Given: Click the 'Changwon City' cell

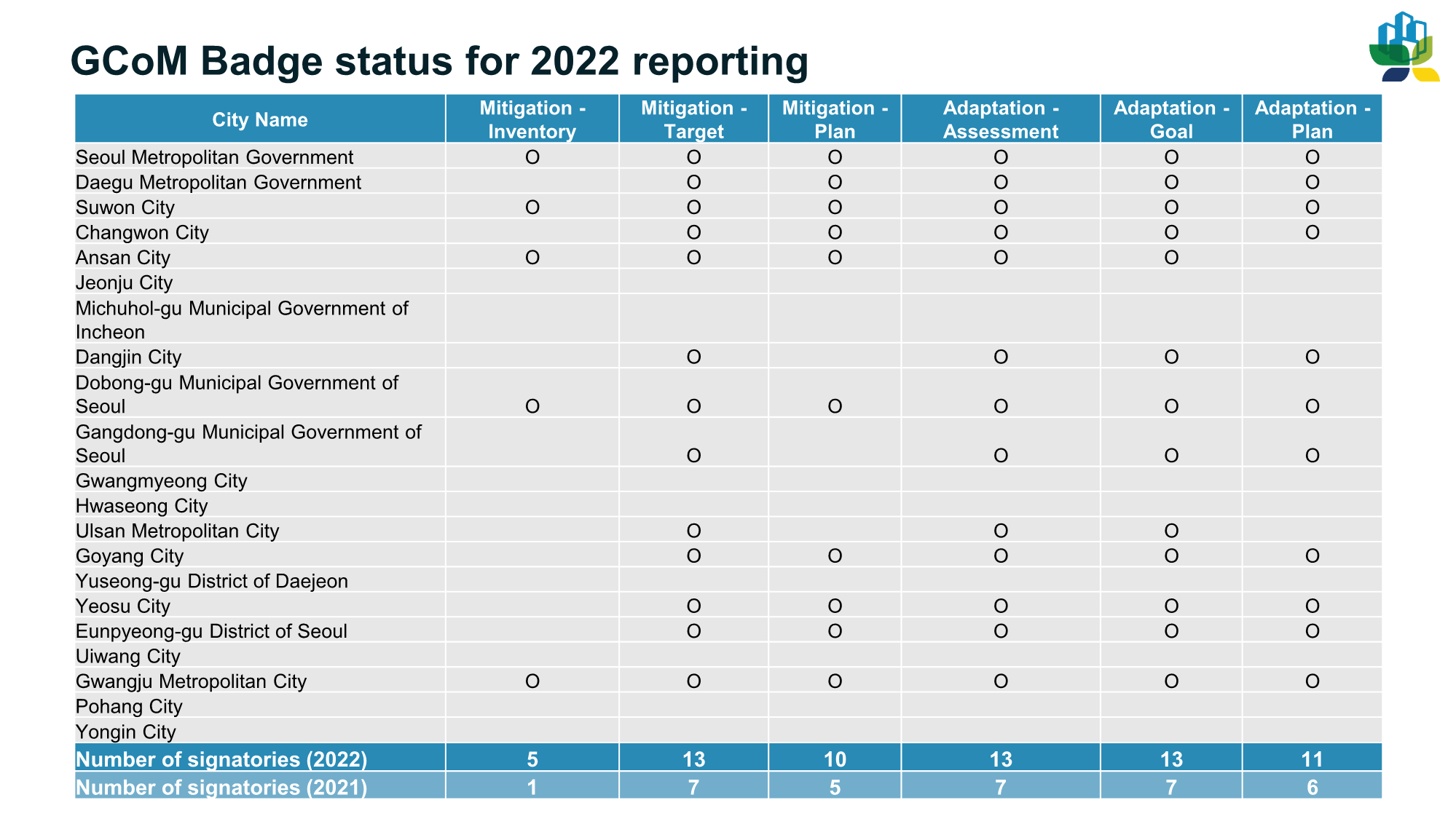Looking at the screenshot, I should click(260, 232).
